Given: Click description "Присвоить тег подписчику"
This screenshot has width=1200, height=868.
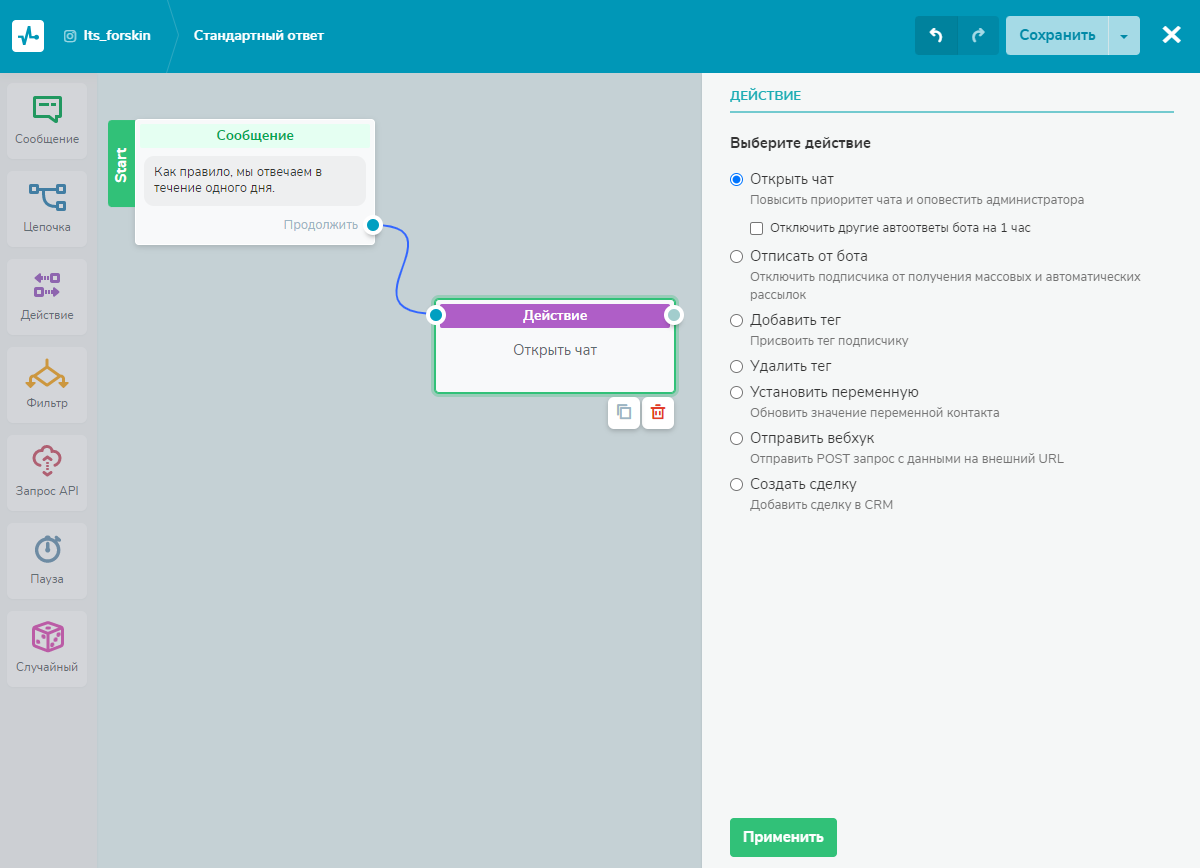Looking at the screenshot, I should [x=829, y=341].
